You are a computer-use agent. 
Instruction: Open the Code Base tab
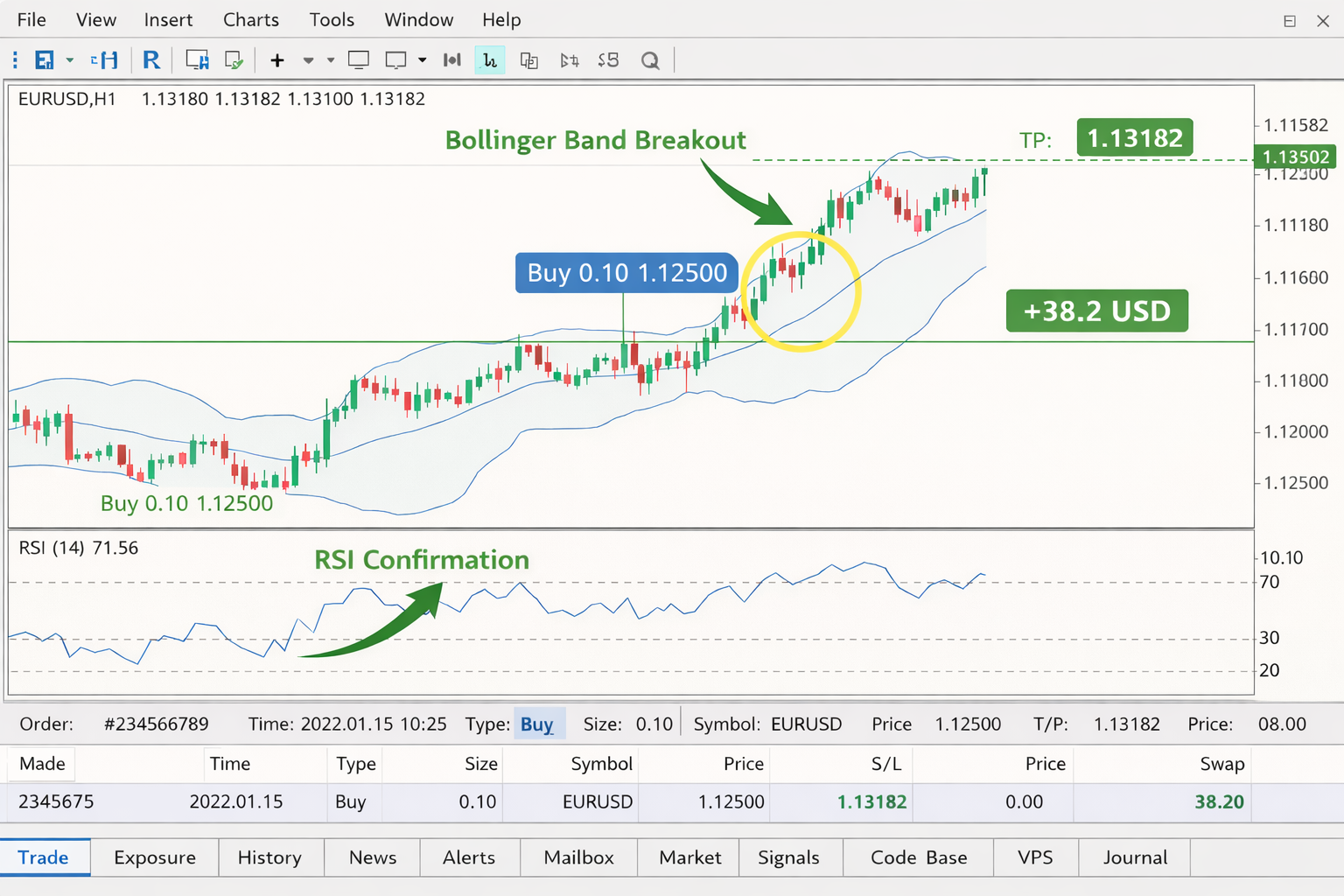(919, 857)
